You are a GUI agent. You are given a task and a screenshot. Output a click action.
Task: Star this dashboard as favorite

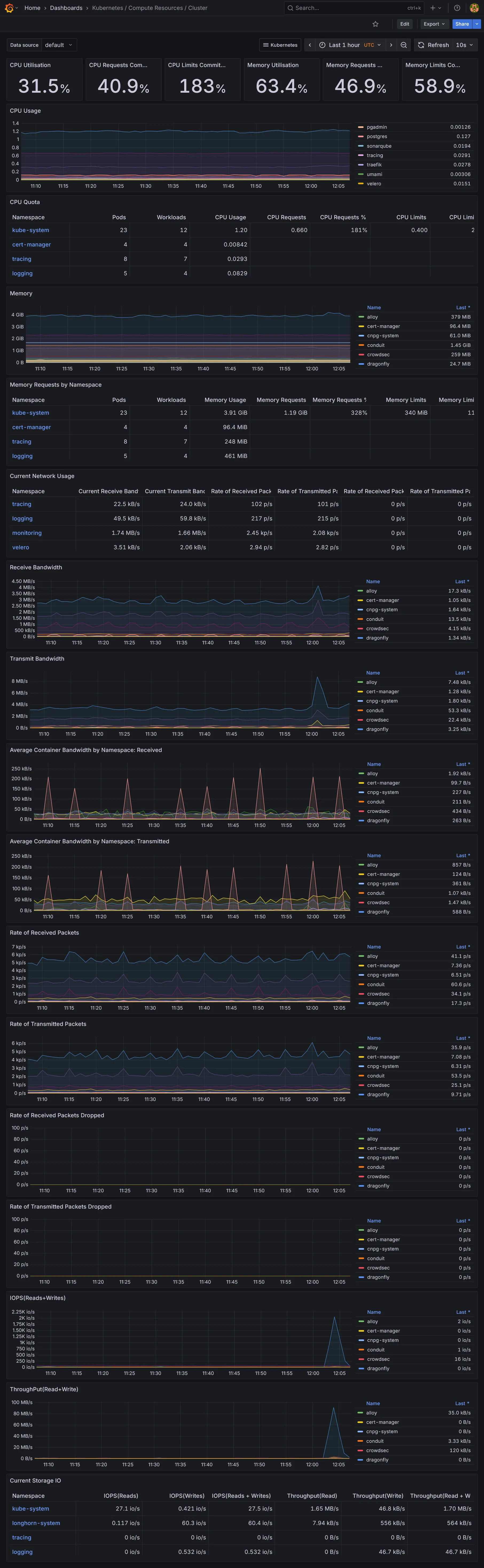point(375,24)
